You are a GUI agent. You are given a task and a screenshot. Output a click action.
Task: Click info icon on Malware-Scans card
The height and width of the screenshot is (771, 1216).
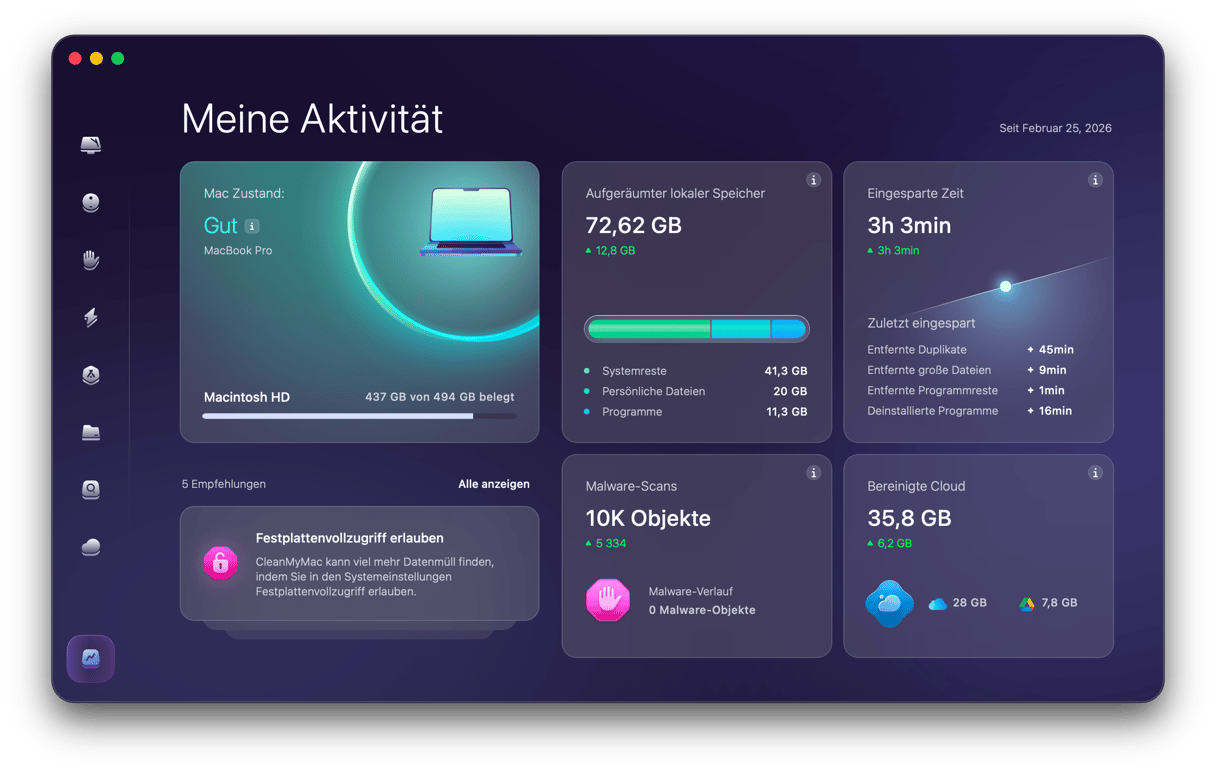(x=813, y=473)
